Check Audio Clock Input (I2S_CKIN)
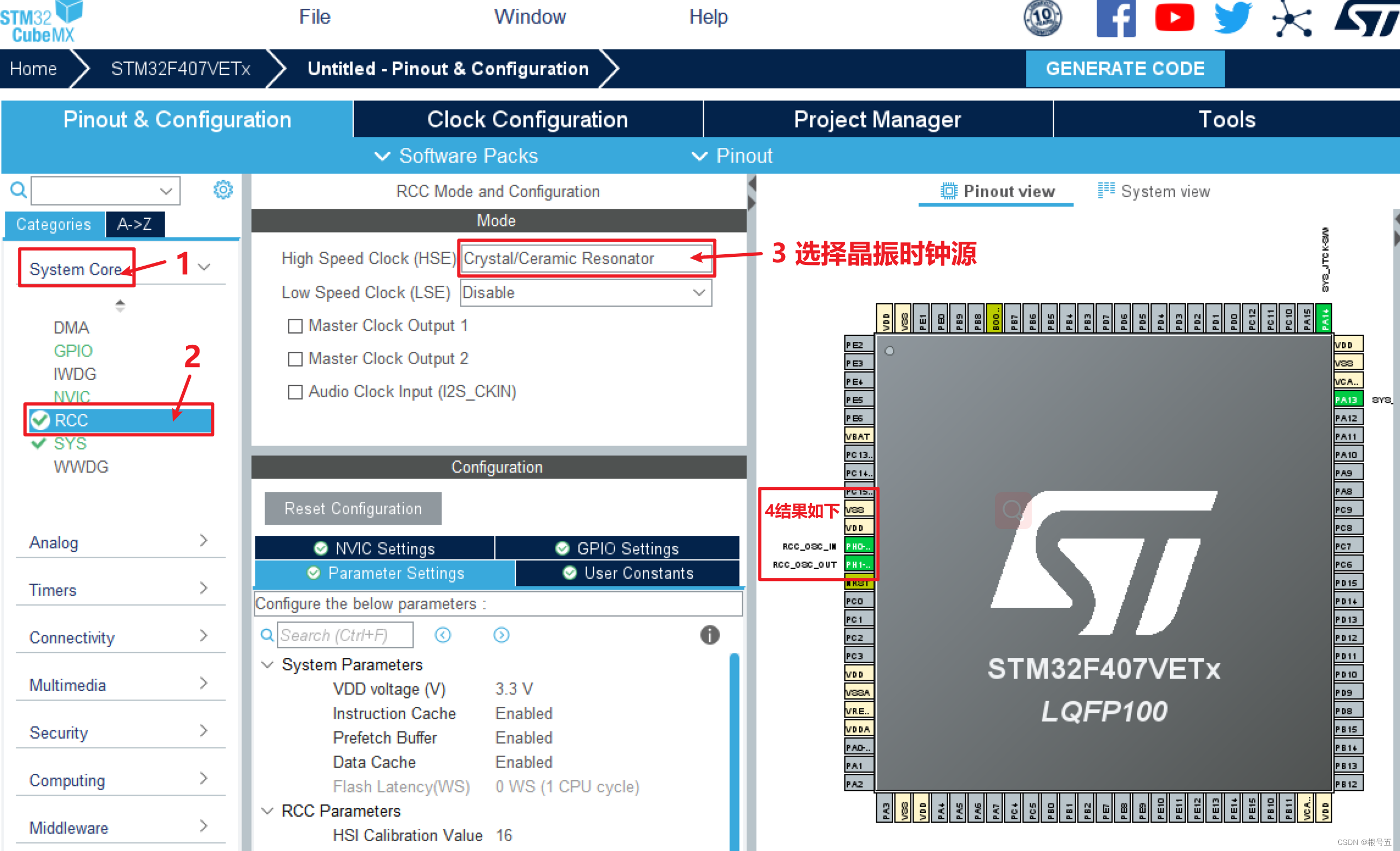1400x851 pixels. [x=295, y=392]
